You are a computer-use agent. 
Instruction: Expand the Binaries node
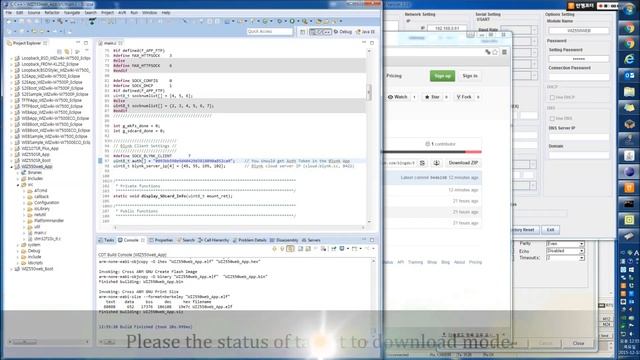pyautogui.click(x=18, y=173)
